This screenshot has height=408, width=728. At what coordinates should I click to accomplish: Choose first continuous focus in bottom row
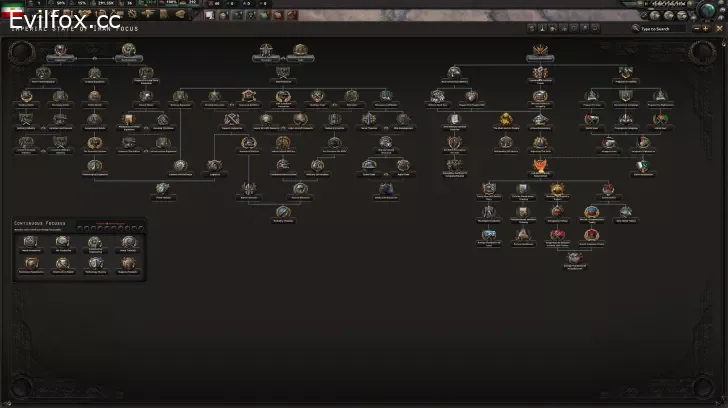30,264
